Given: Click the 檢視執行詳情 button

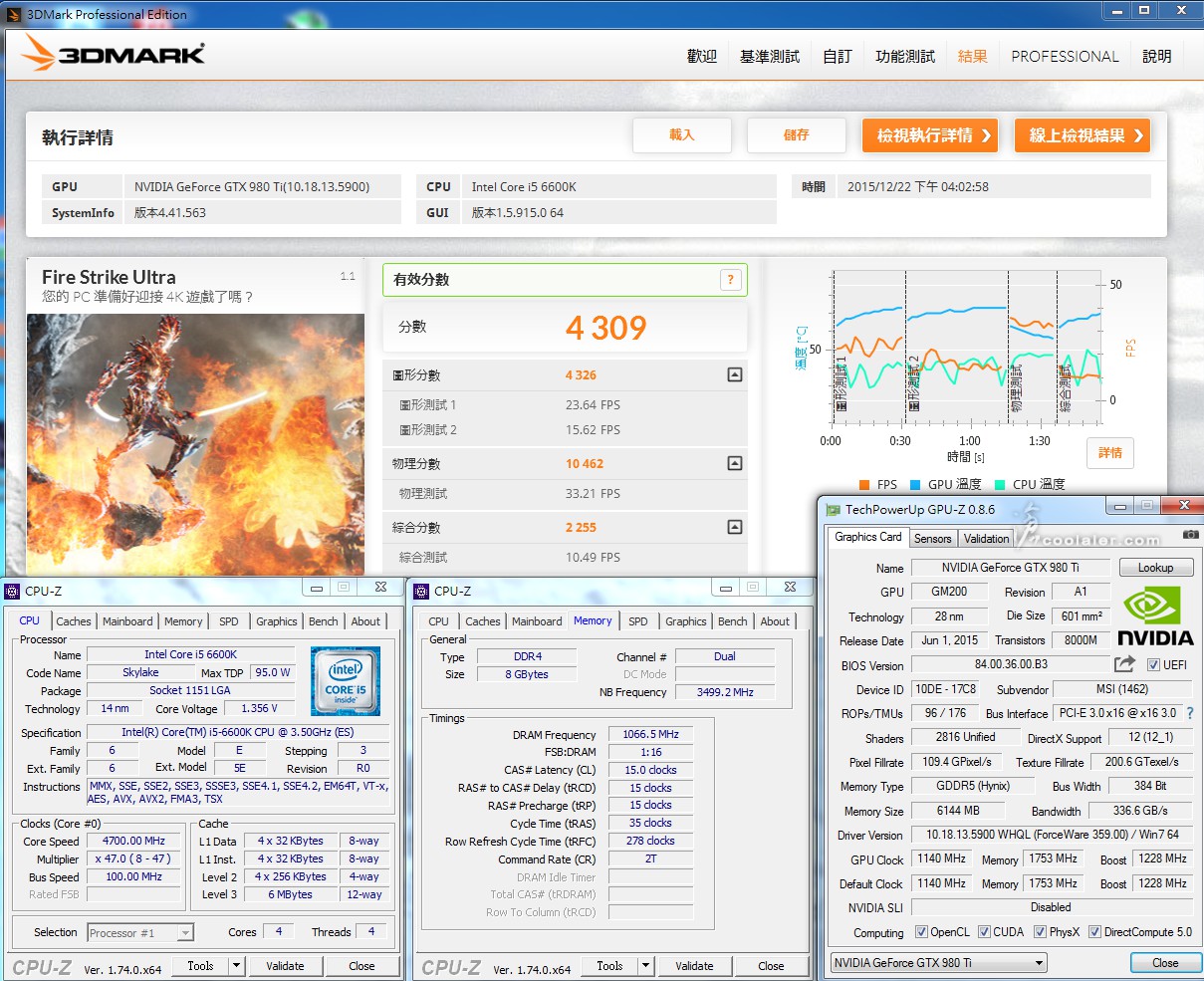Looking at the screenshot, I should tap(931, 135).
